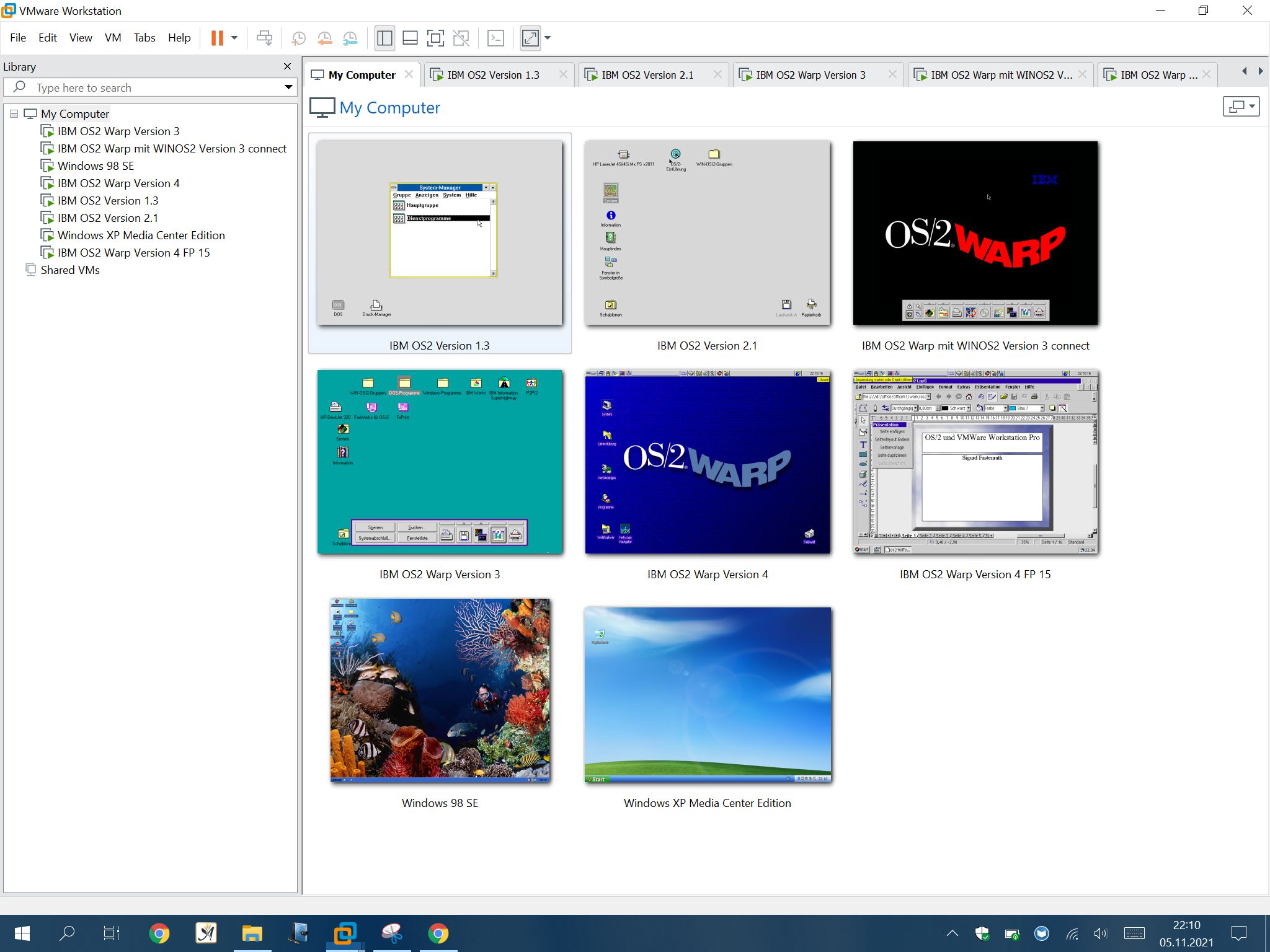Image resolution: width=1270 pixels, height=952 pixels.
Task: Click the Unity mode toolbar icon
Action: click(461, 38)
